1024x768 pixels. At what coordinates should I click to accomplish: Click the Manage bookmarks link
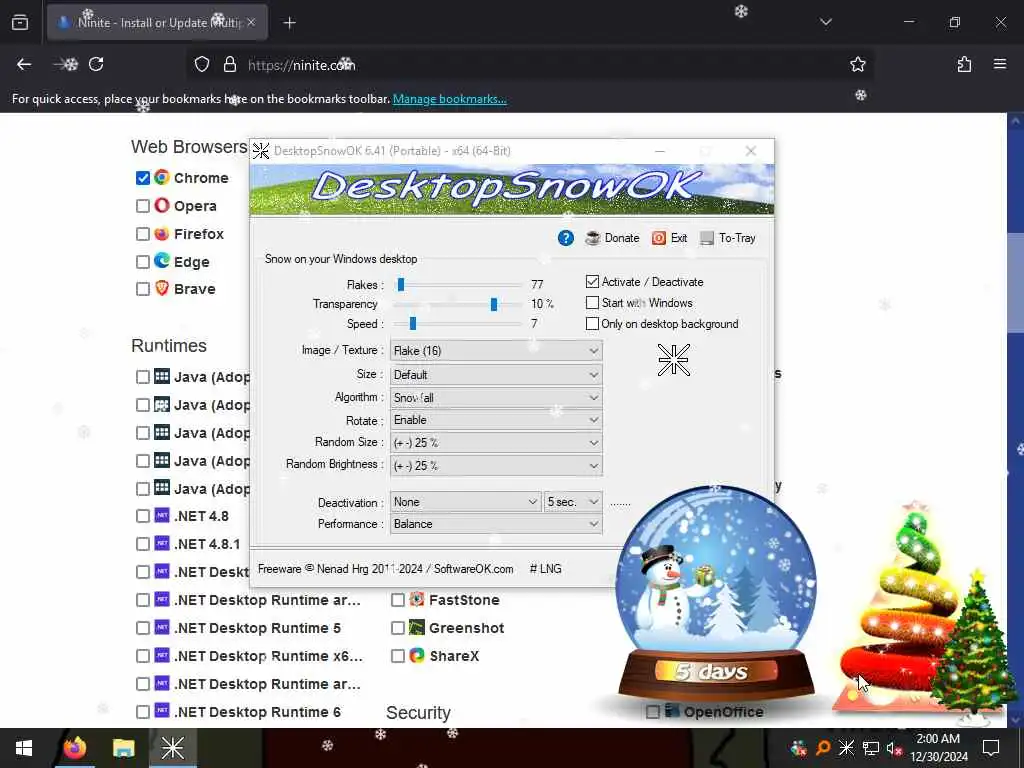449,99
